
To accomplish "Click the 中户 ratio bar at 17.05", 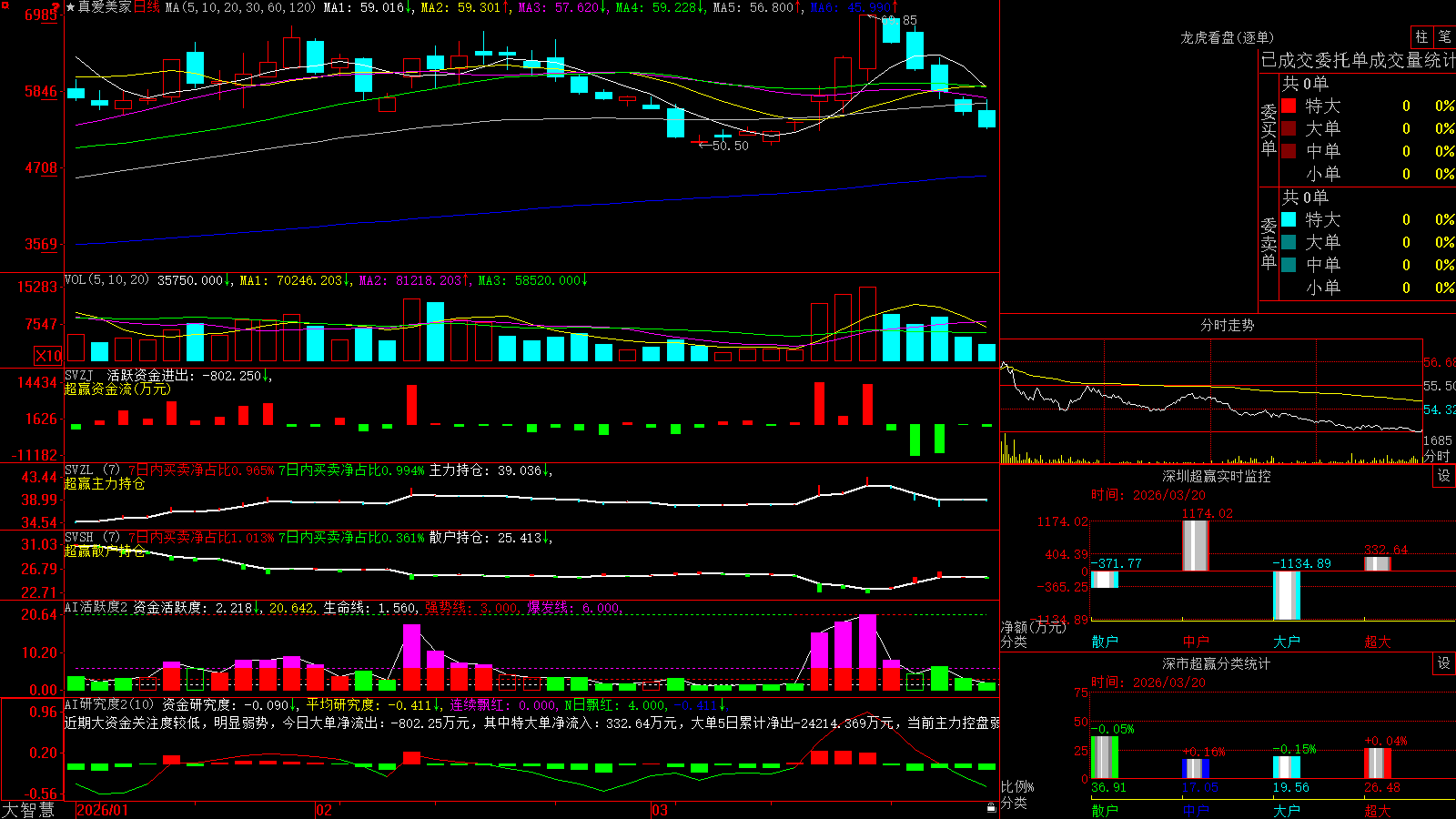I will [x=1196, y=769].
